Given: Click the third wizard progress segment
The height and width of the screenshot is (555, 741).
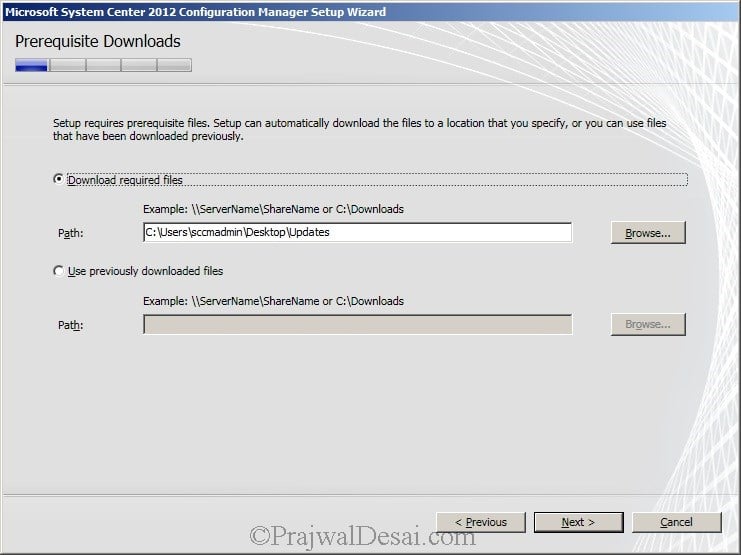Looking at the screenshot, I should coord(103,65).
